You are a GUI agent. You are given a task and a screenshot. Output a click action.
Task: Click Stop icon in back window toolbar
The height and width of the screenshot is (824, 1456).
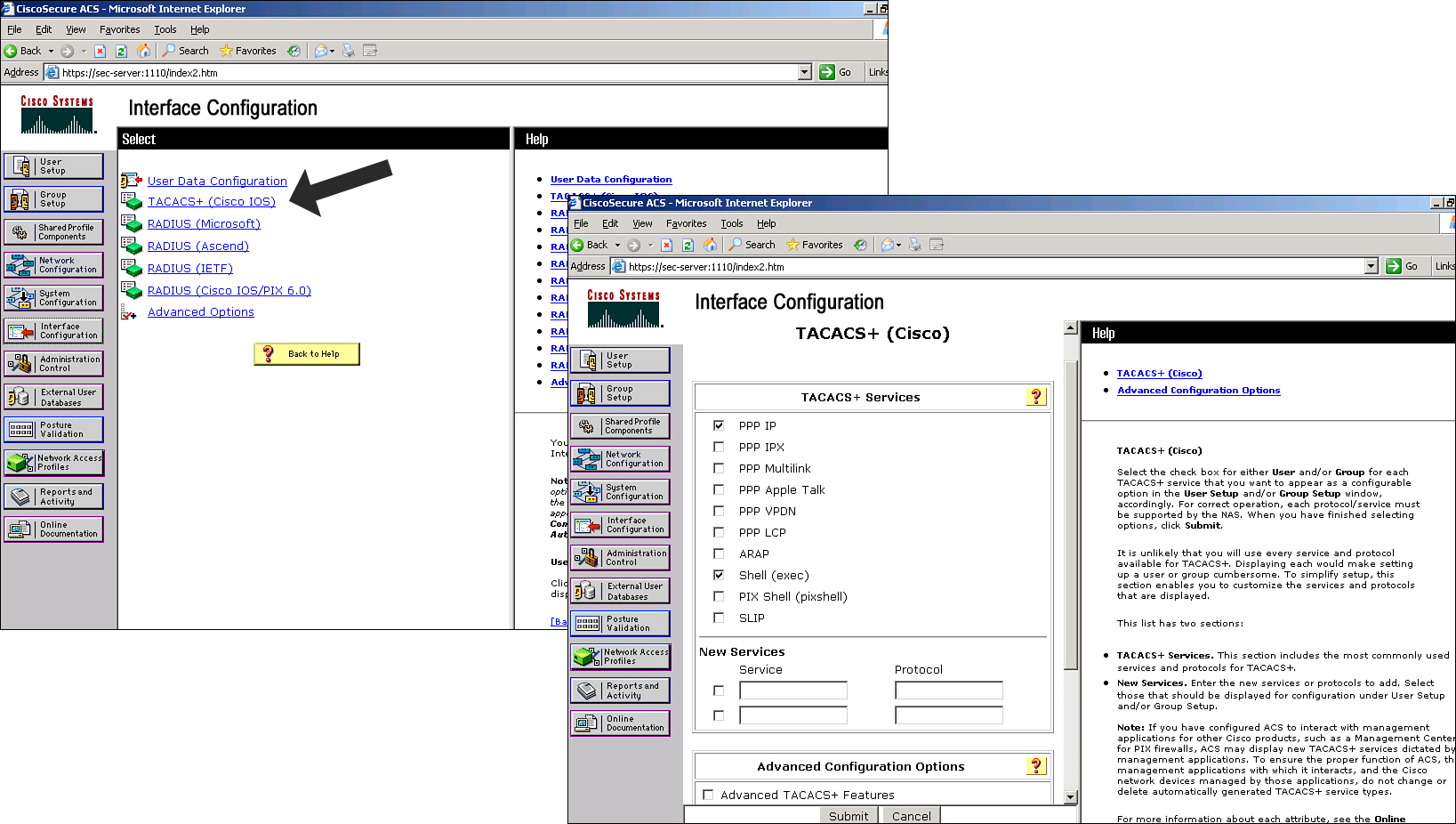pos(100,51)
